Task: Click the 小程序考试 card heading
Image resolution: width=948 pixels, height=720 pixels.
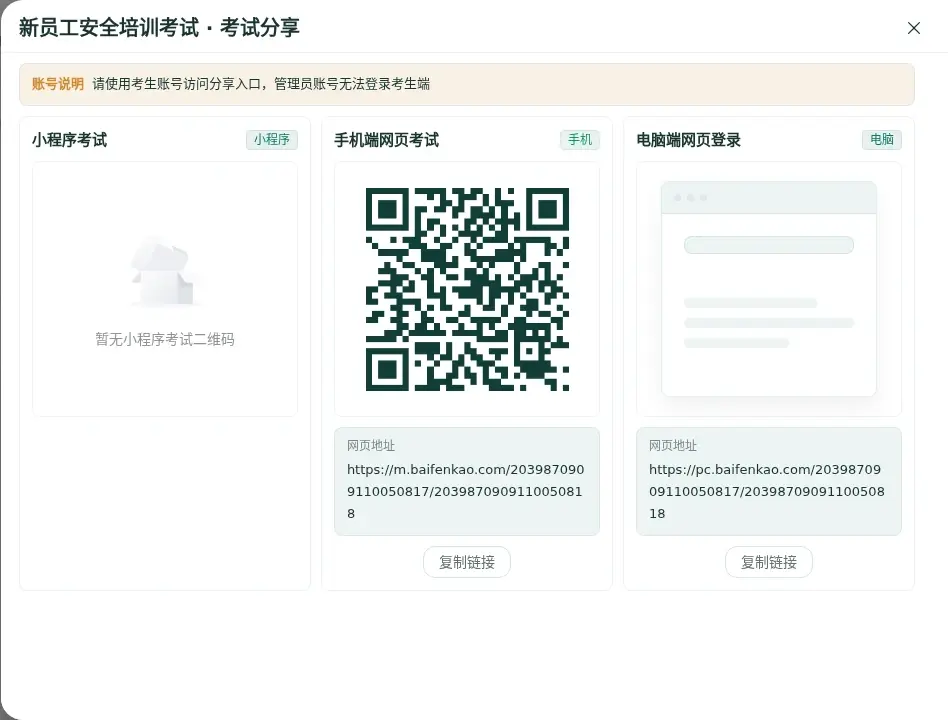Action: (x=70, y=140)
